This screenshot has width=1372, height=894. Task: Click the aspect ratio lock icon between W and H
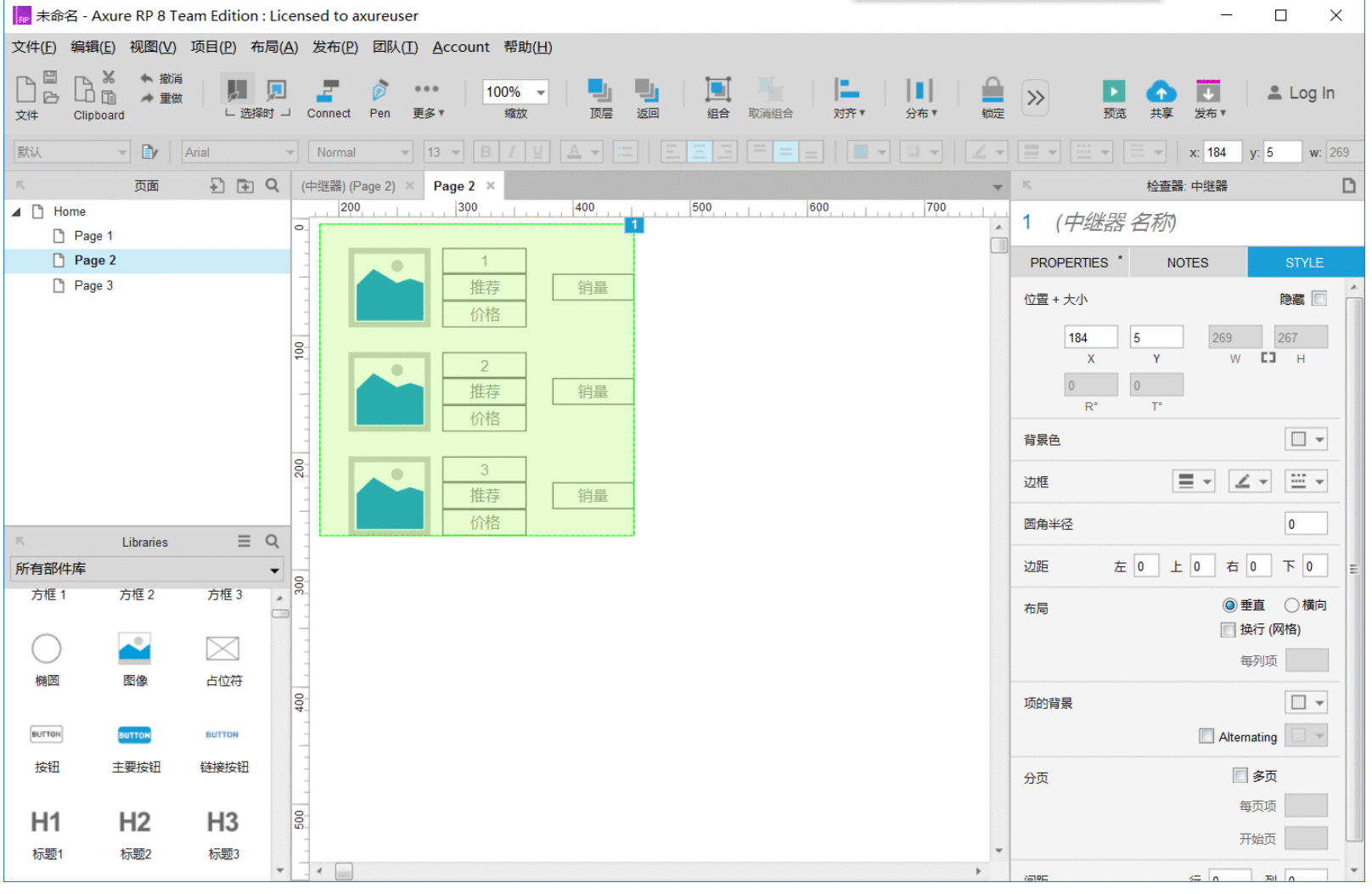(x=1268, y=358)
